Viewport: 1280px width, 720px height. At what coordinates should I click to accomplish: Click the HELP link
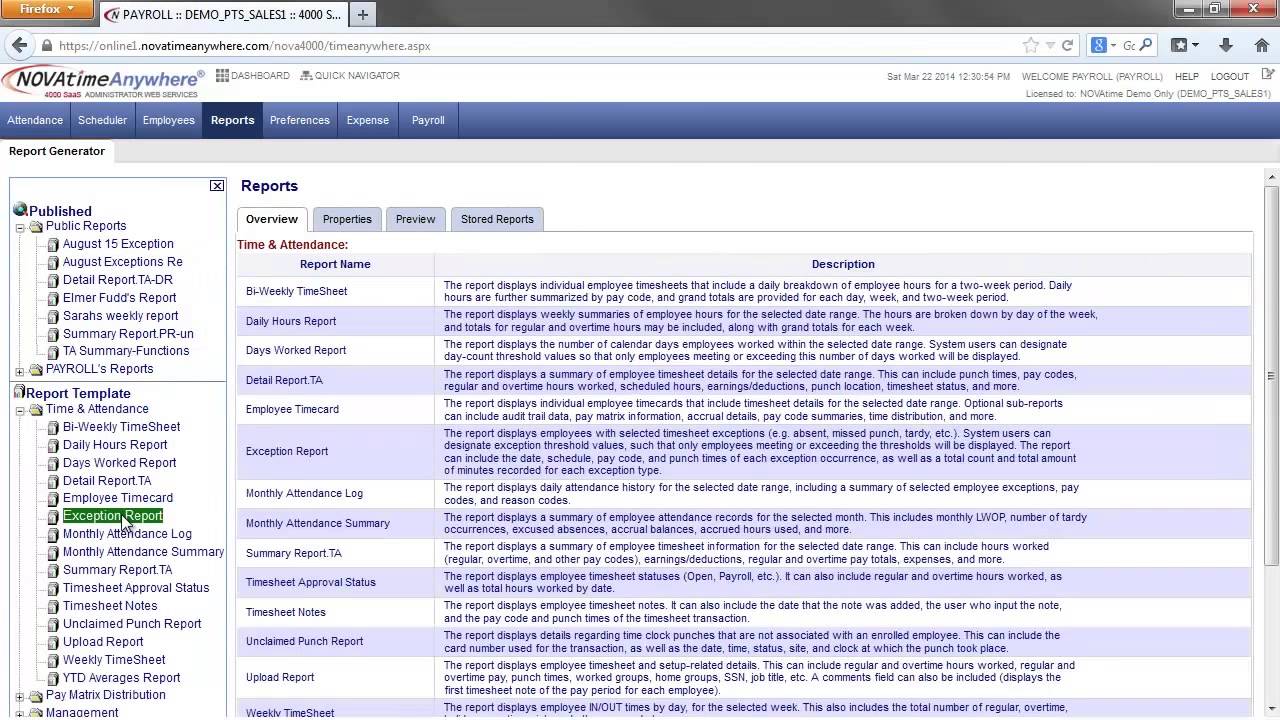click(1187, 76)
